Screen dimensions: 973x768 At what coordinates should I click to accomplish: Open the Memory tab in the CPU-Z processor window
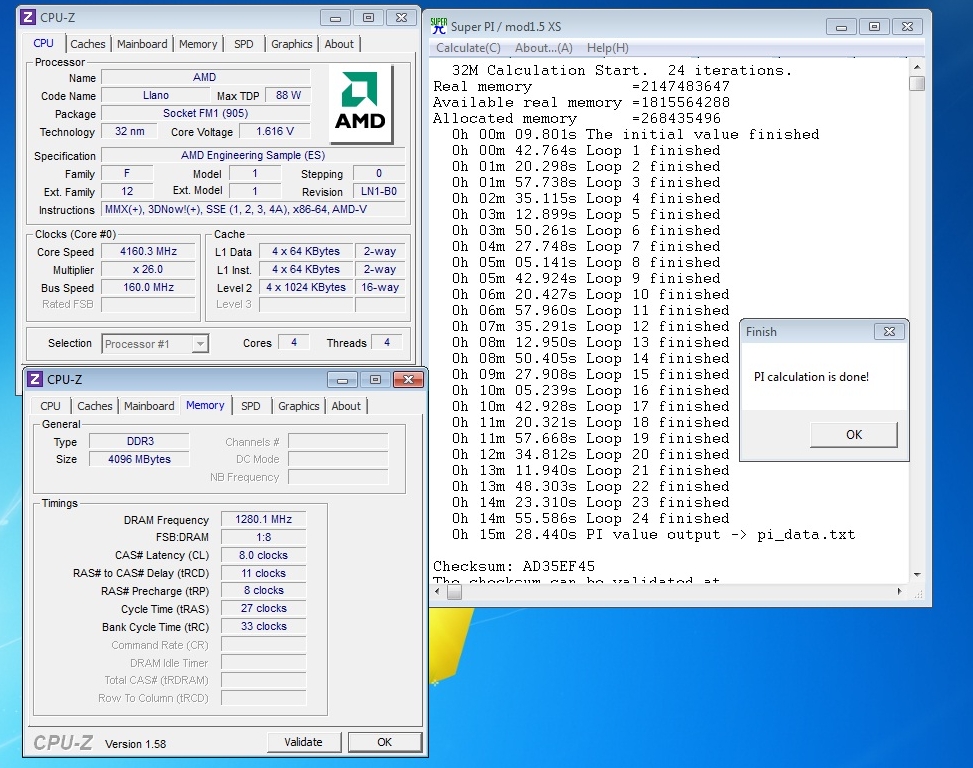pyautogui.click(x=198, y=44)
